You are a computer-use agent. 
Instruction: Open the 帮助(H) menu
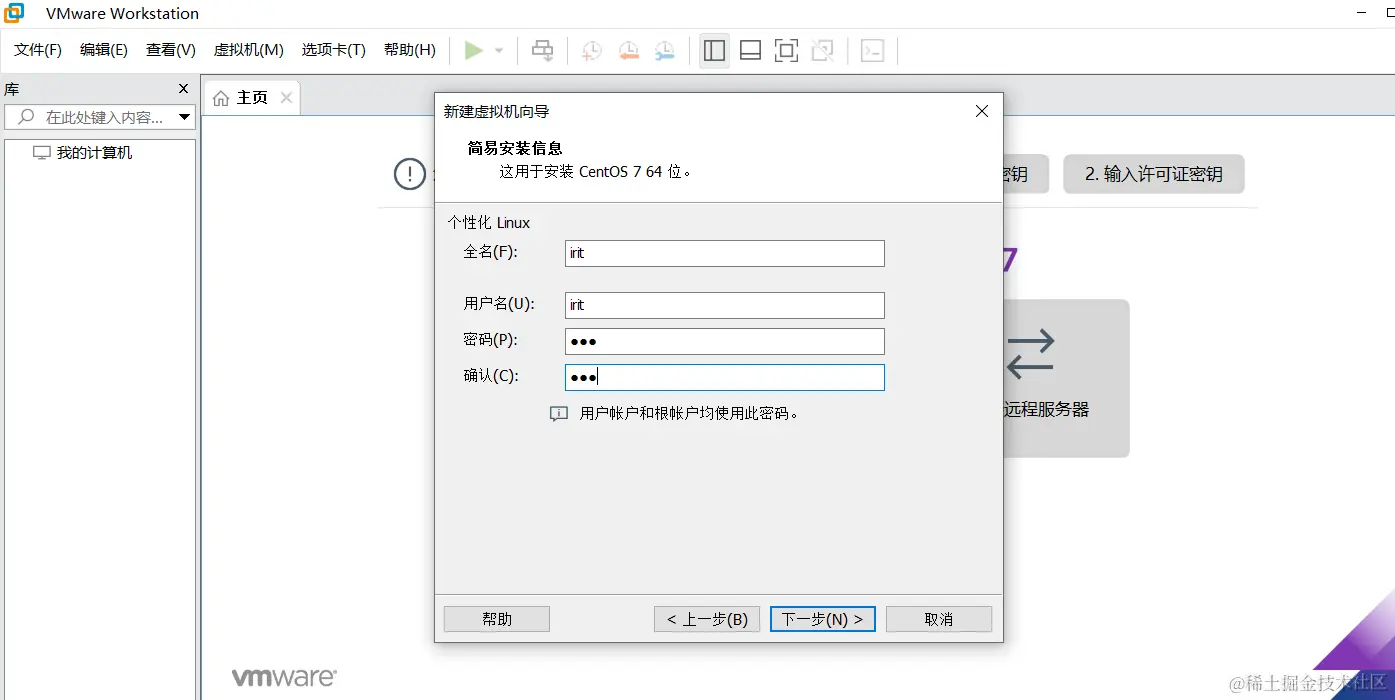(x=410, y=50)
